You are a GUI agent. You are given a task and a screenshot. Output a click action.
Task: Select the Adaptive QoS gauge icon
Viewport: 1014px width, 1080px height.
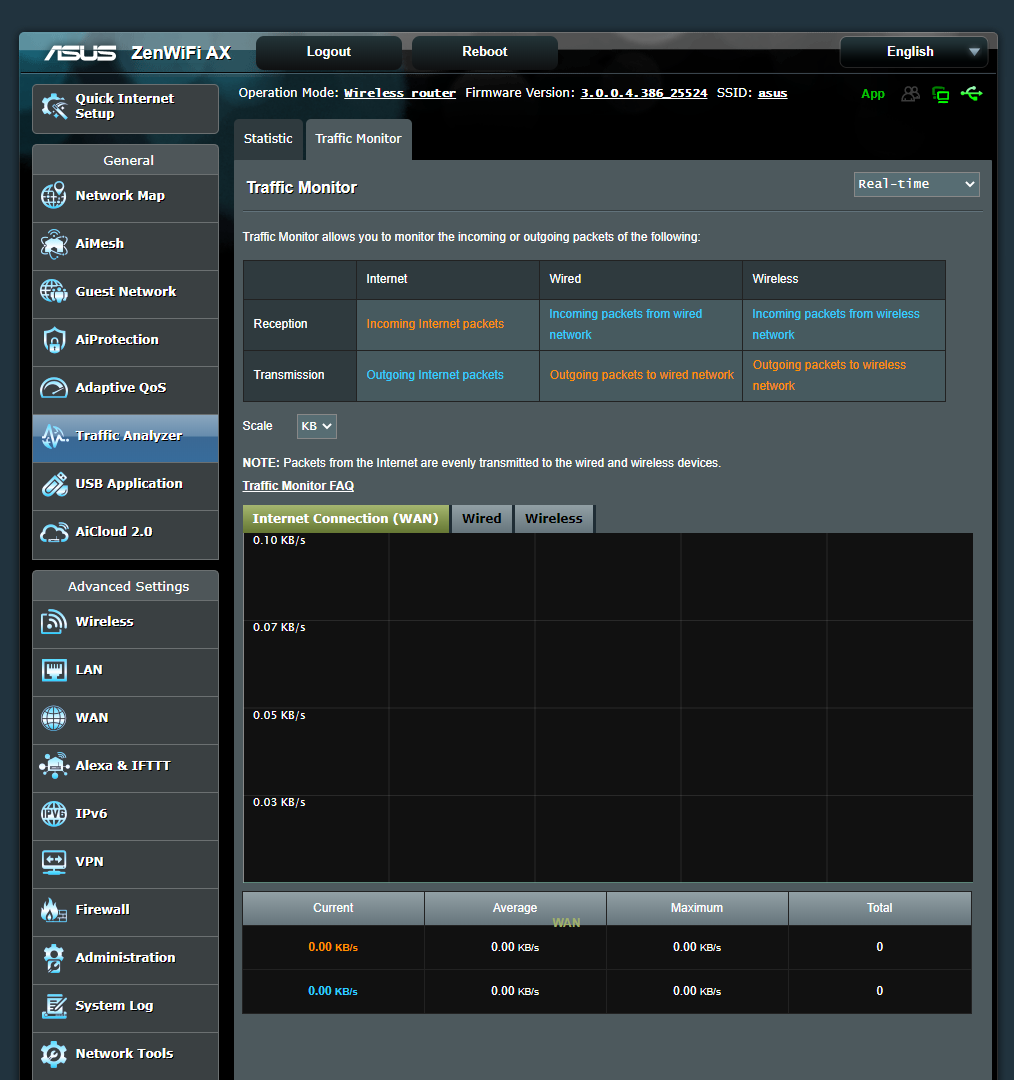(54, 388)
